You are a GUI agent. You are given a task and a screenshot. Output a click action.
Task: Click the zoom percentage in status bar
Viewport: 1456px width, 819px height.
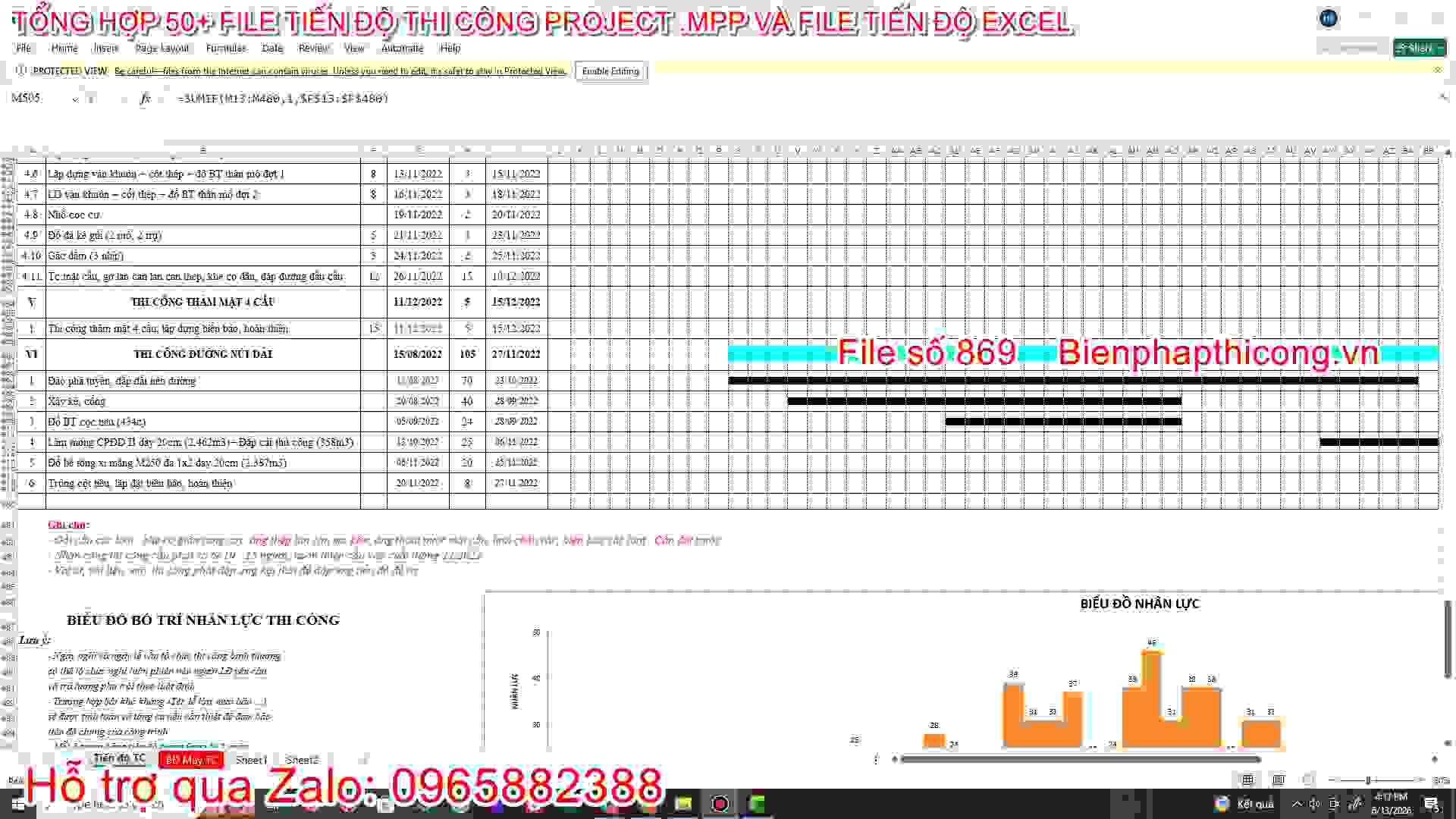click(1440, 780)
